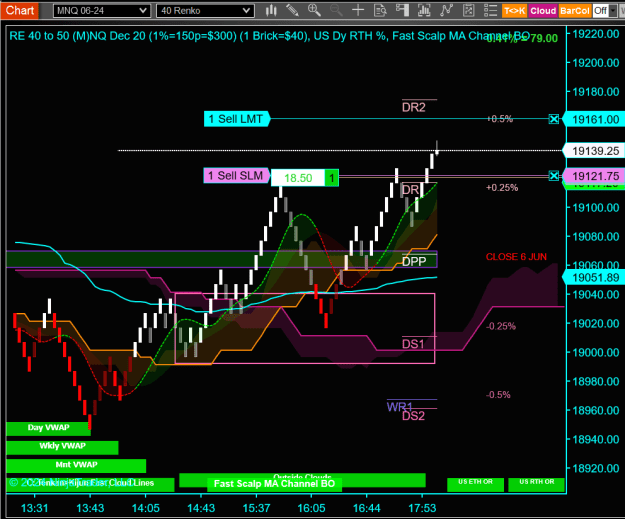Screen dimensions: 625x519
Task: Click the DR2 pivot label
Action: pos(414,107)
